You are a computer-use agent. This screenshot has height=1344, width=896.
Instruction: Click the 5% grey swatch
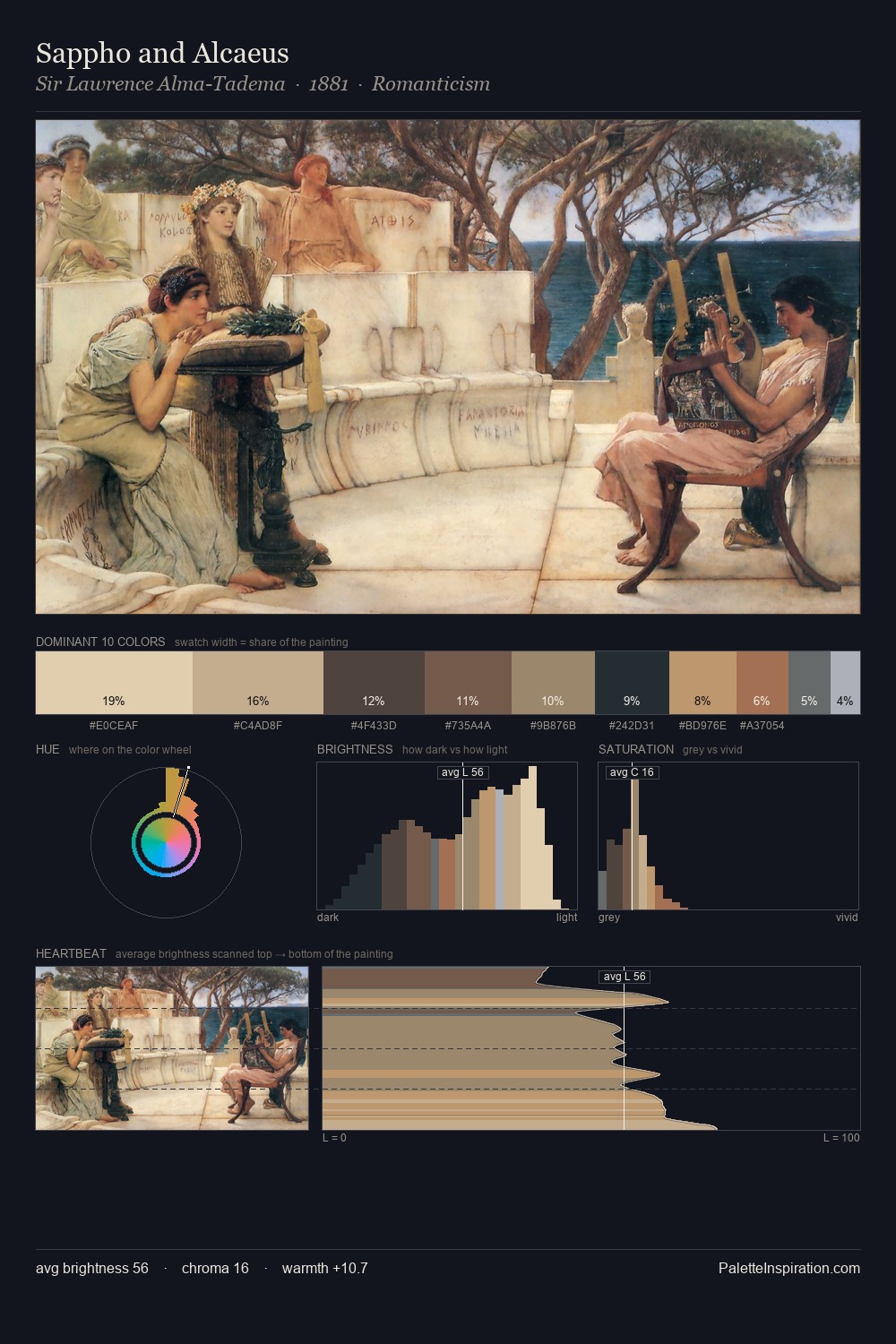pyautogui.click(x=809, y=683)
